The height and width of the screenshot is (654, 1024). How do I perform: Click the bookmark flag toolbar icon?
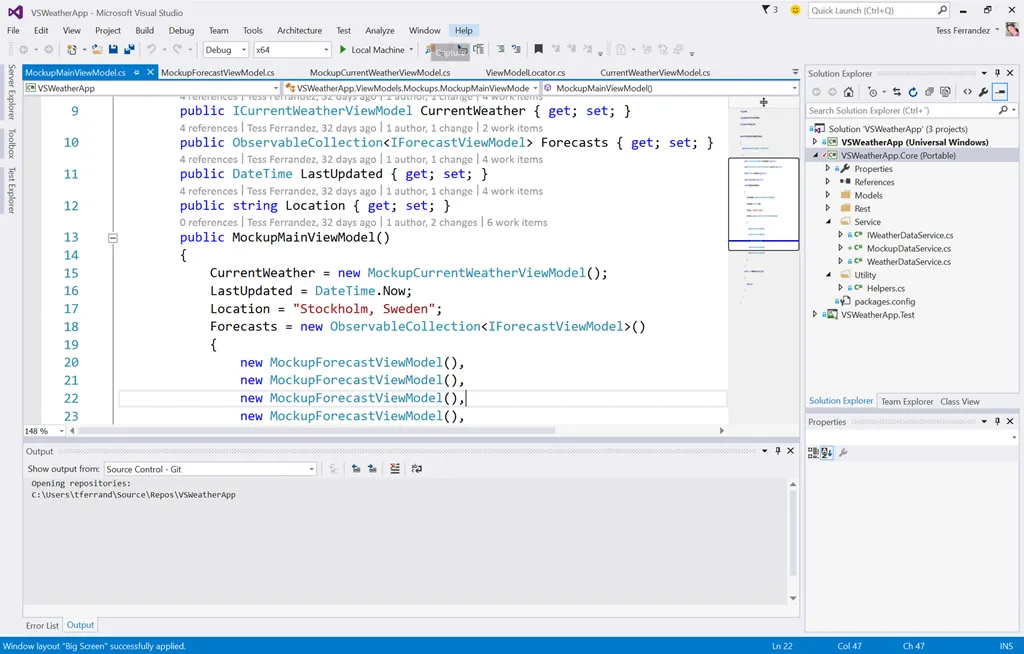click(x=538, y=49)
